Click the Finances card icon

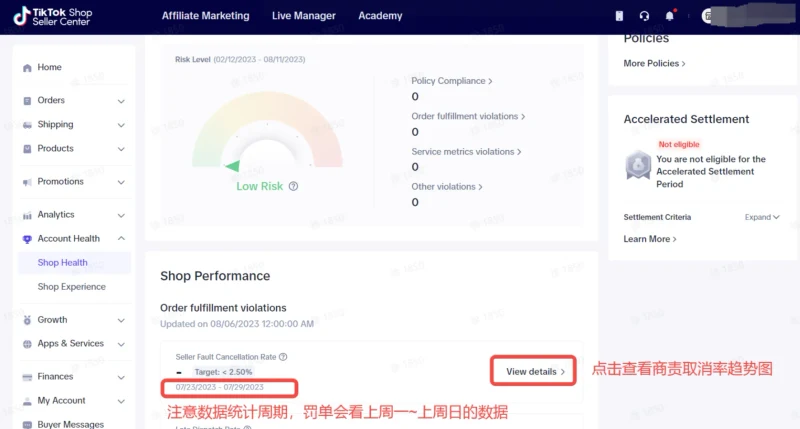pyautogui.click(x=27, y=377)
